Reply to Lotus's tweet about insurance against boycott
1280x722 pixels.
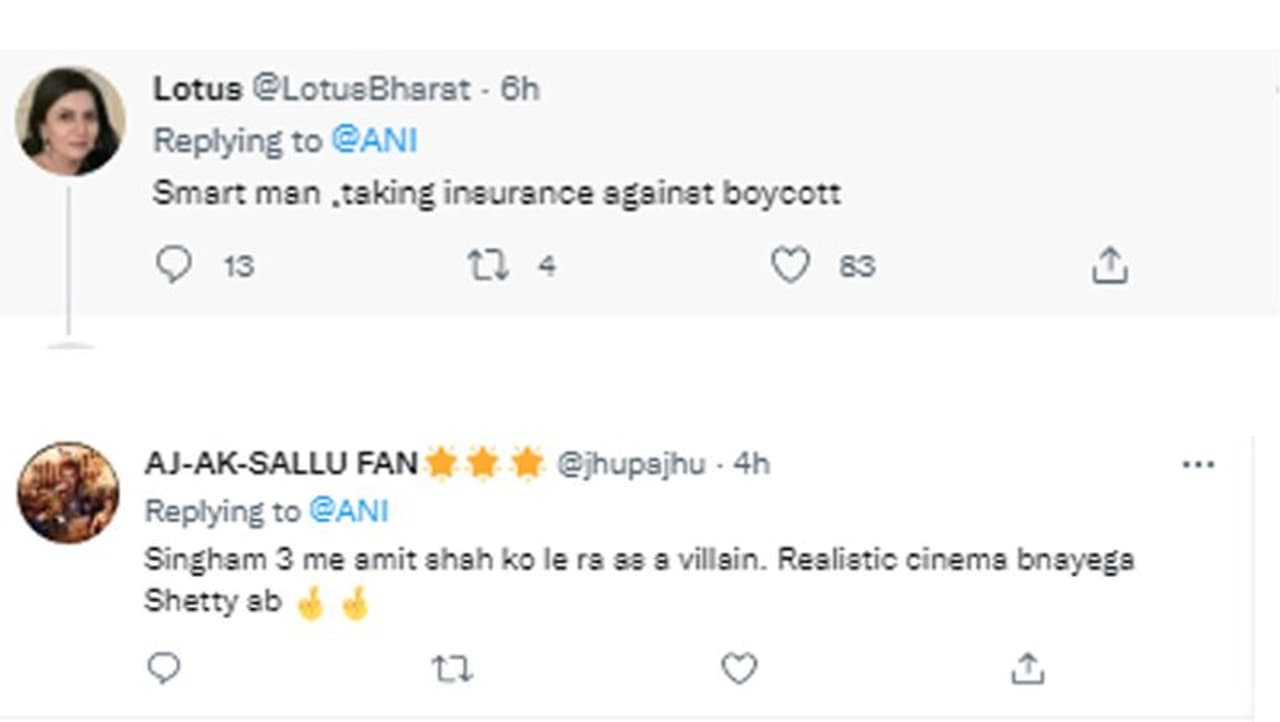174,265
